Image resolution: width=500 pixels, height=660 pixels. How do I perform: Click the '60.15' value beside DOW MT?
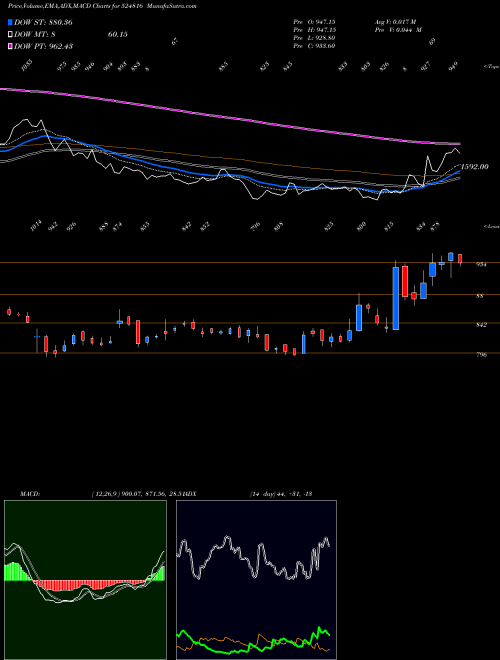117,35
